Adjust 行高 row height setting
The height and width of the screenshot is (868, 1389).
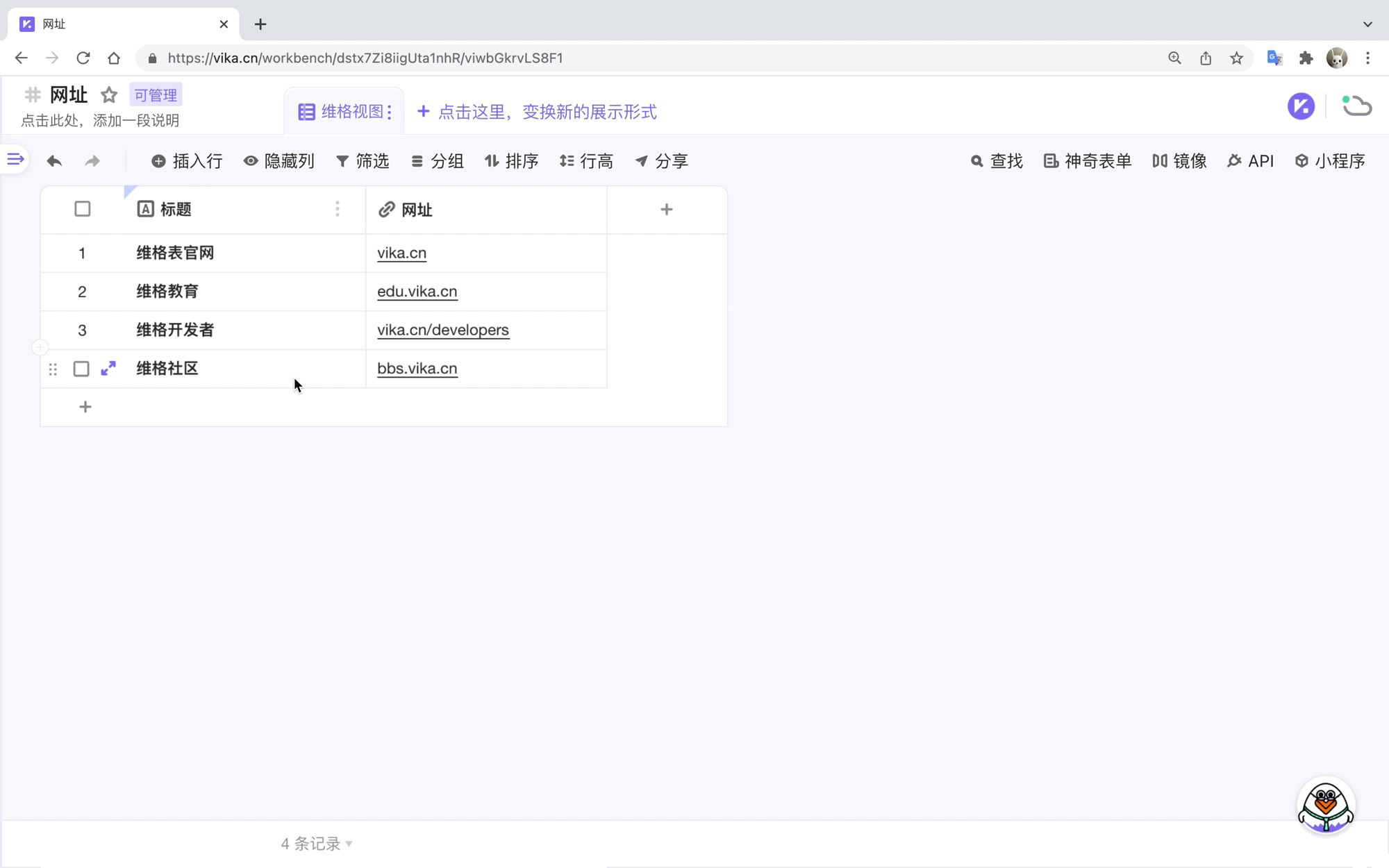point(587,161)
